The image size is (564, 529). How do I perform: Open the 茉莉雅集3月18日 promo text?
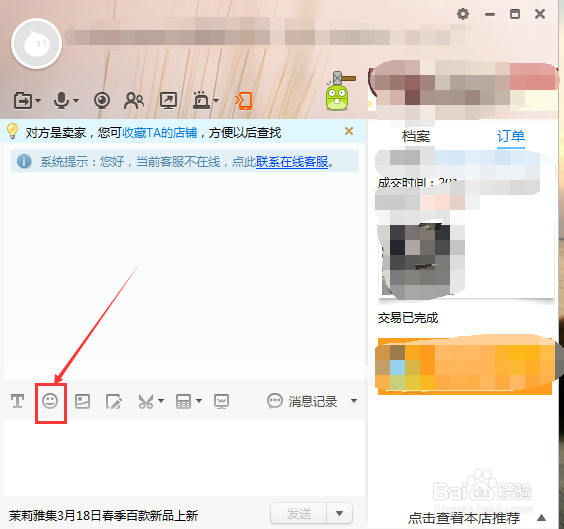103,516
